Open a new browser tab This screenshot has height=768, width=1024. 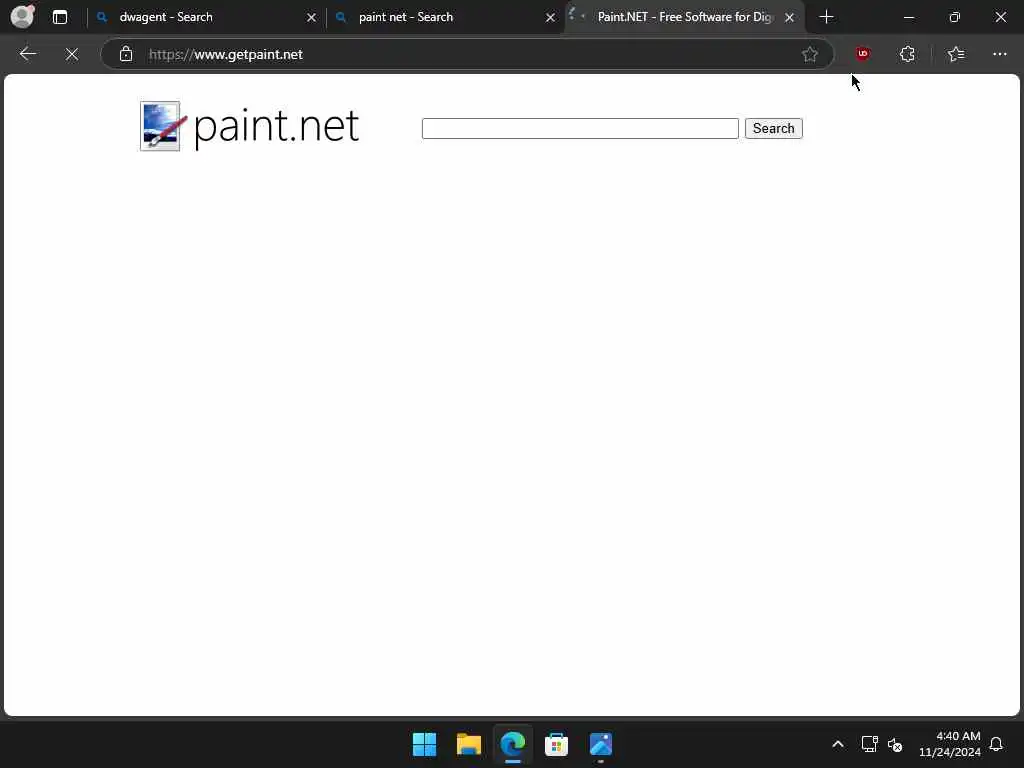coord(826,17)
